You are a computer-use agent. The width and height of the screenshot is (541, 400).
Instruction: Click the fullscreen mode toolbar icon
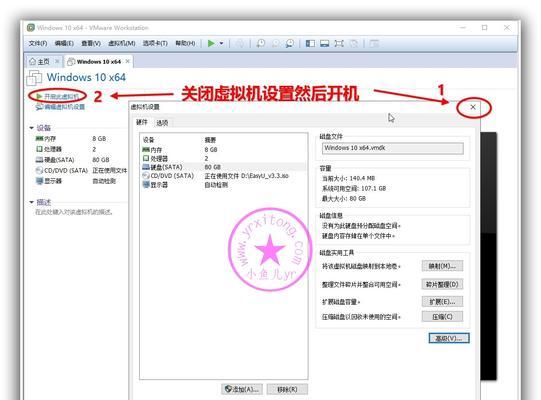[339, 43]
